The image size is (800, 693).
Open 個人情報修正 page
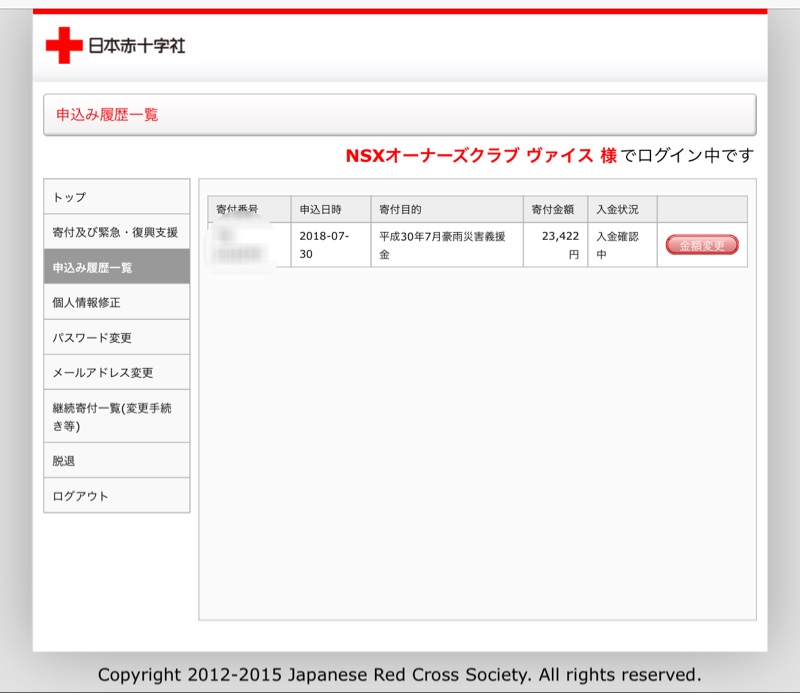(117, 302)
